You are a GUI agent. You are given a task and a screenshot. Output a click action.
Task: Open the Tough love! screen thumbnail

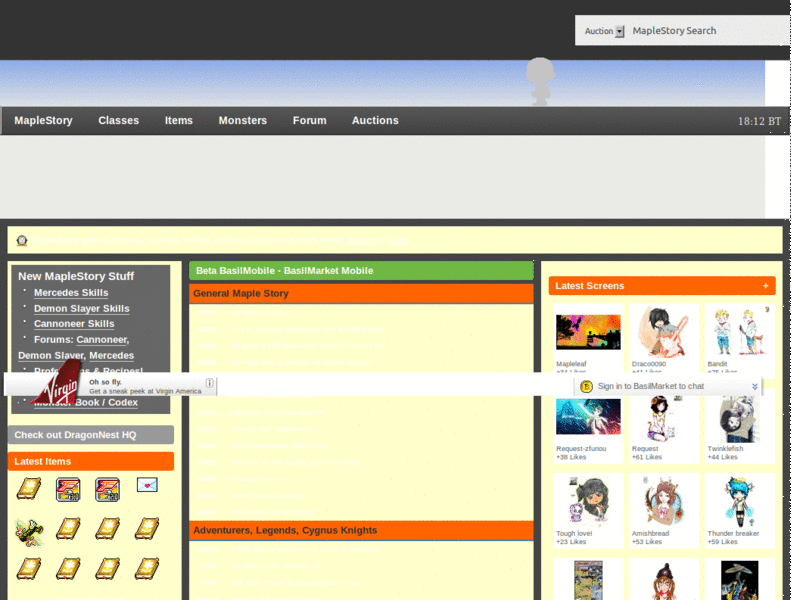point(588,501)
